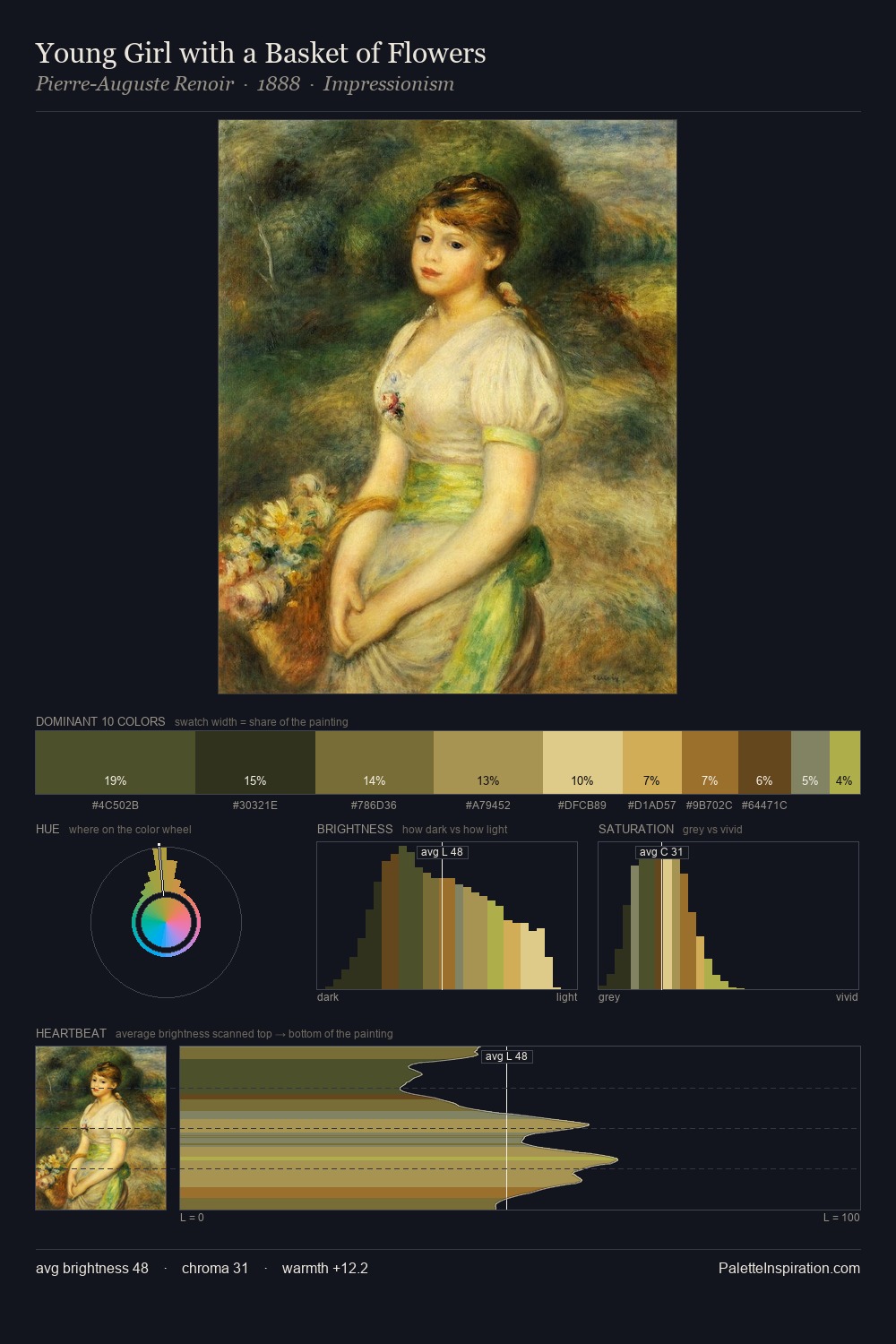Image resolution: width=896 pixels, height=1344 pixels.
Task: Click hex code '#30321E' text
Action: pyautogui.click(x=255, y=806)
